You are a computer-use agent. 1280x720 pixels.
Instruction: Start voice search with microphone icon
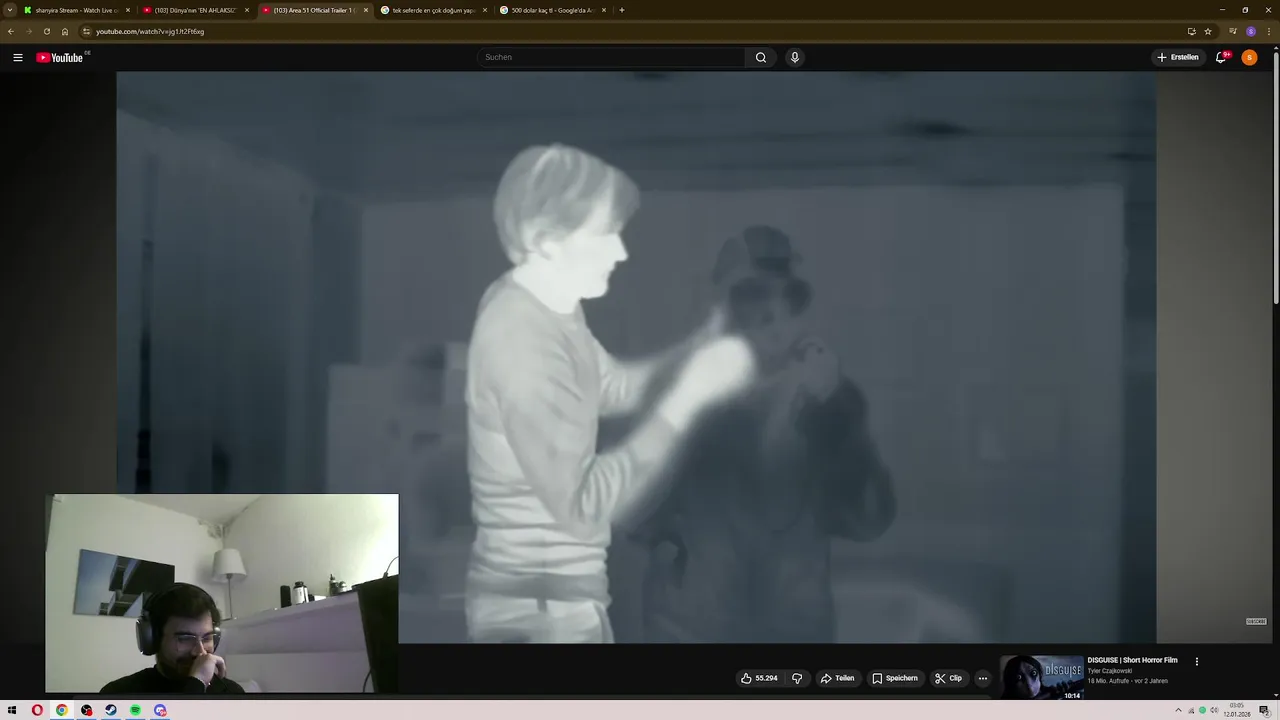point(795,57)
